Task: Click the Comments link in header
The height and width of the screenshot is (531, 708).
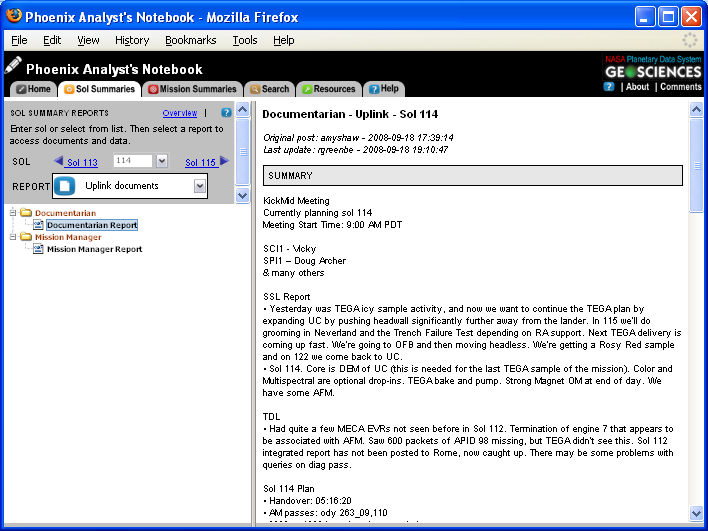Action: coord(680,87)
